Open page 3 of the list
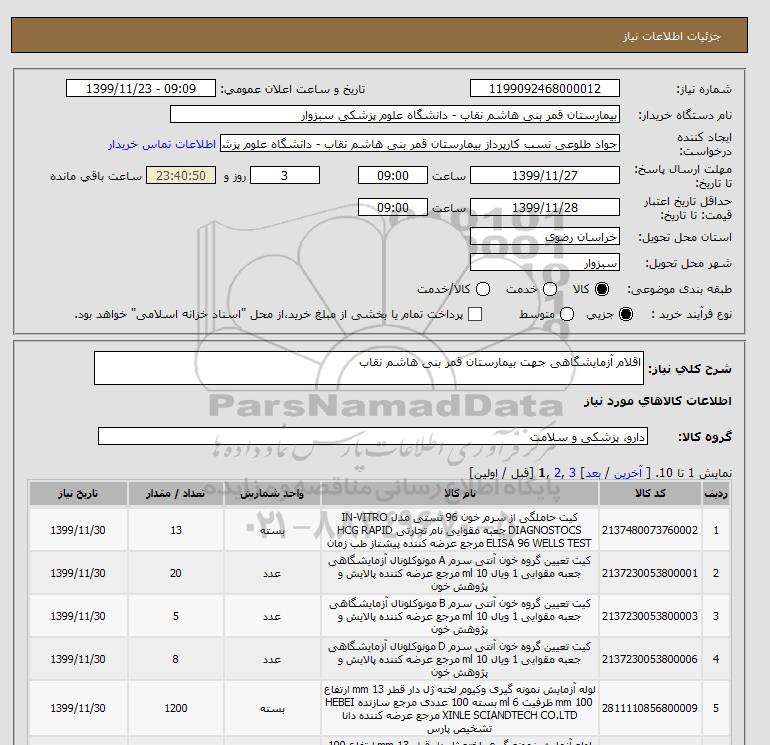770x745 pixels. (572, 473)
